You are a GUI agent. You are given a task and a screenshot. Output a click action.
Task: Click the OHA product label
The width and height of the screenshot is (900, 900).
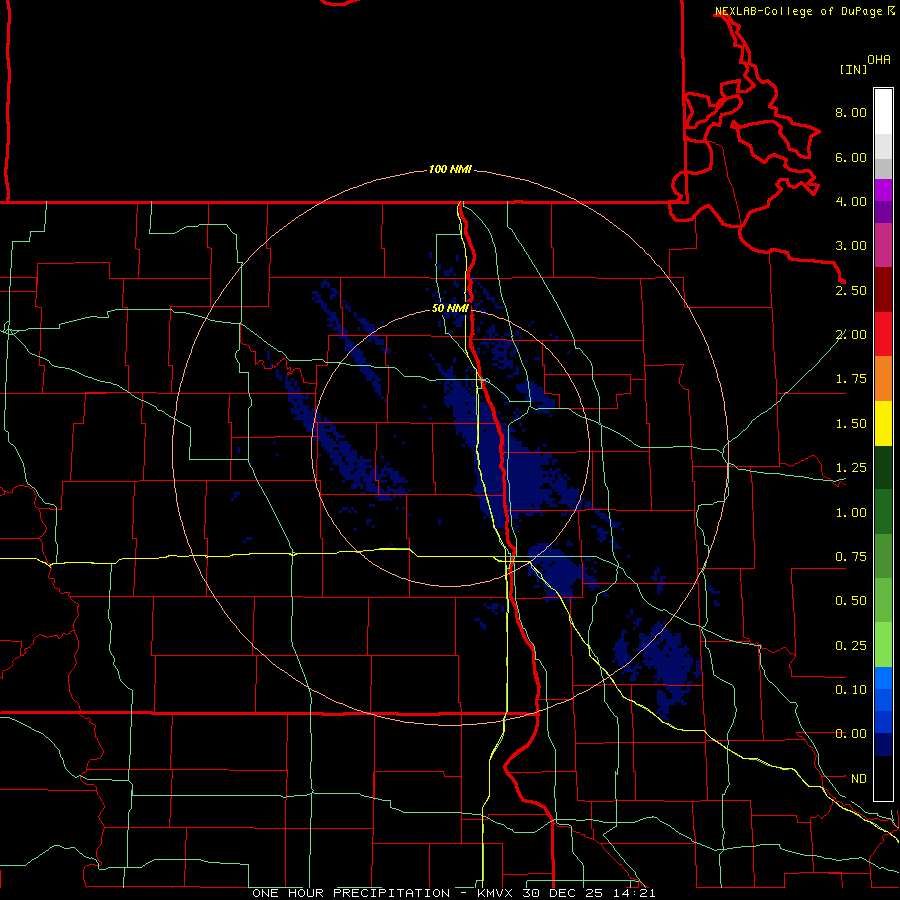click(x=879, y=60)
